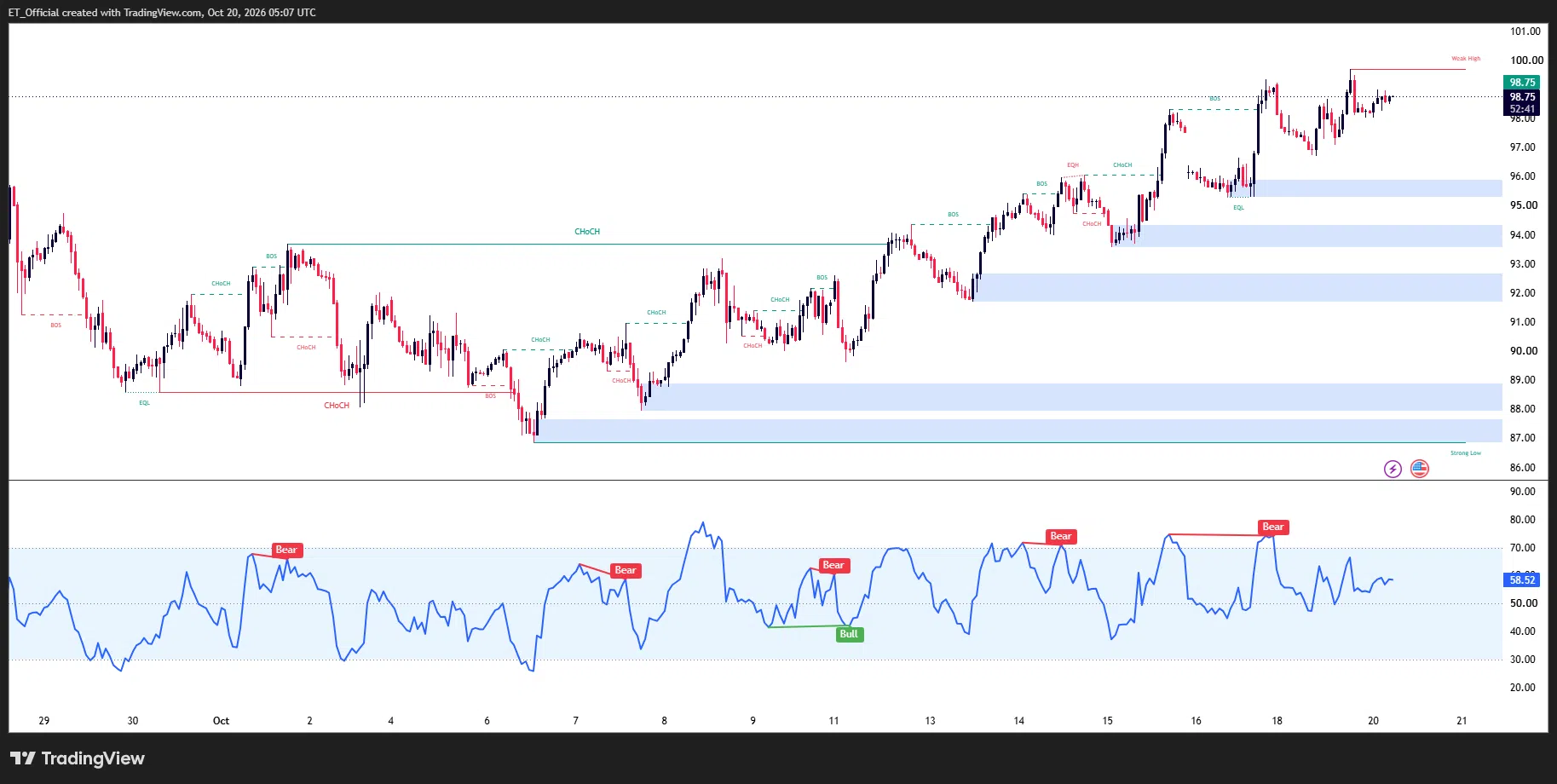Click the 100.00 price axis value
The width and height of the screenshot is (1557, 784).
coord(1526,61)
